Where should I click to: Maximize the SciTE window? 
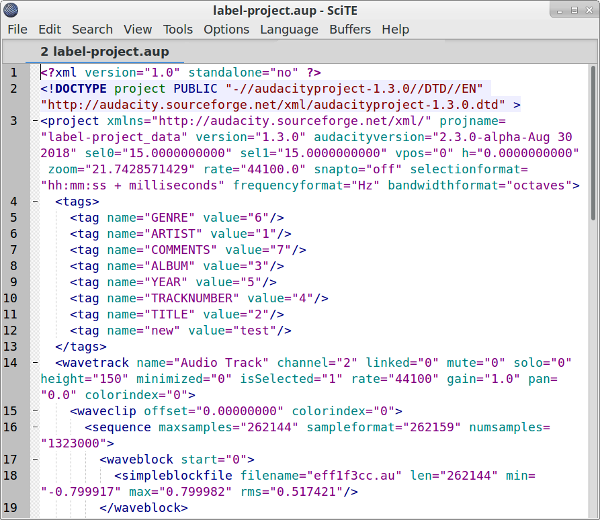tap(574, 11)
